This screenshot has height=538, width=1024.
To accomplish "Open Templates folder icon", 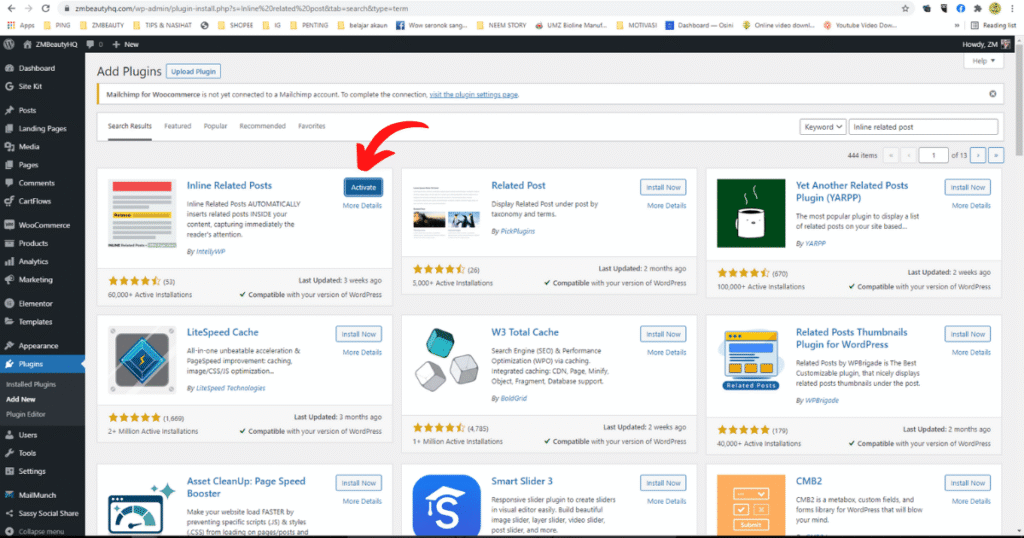I will tap(9, 322).
